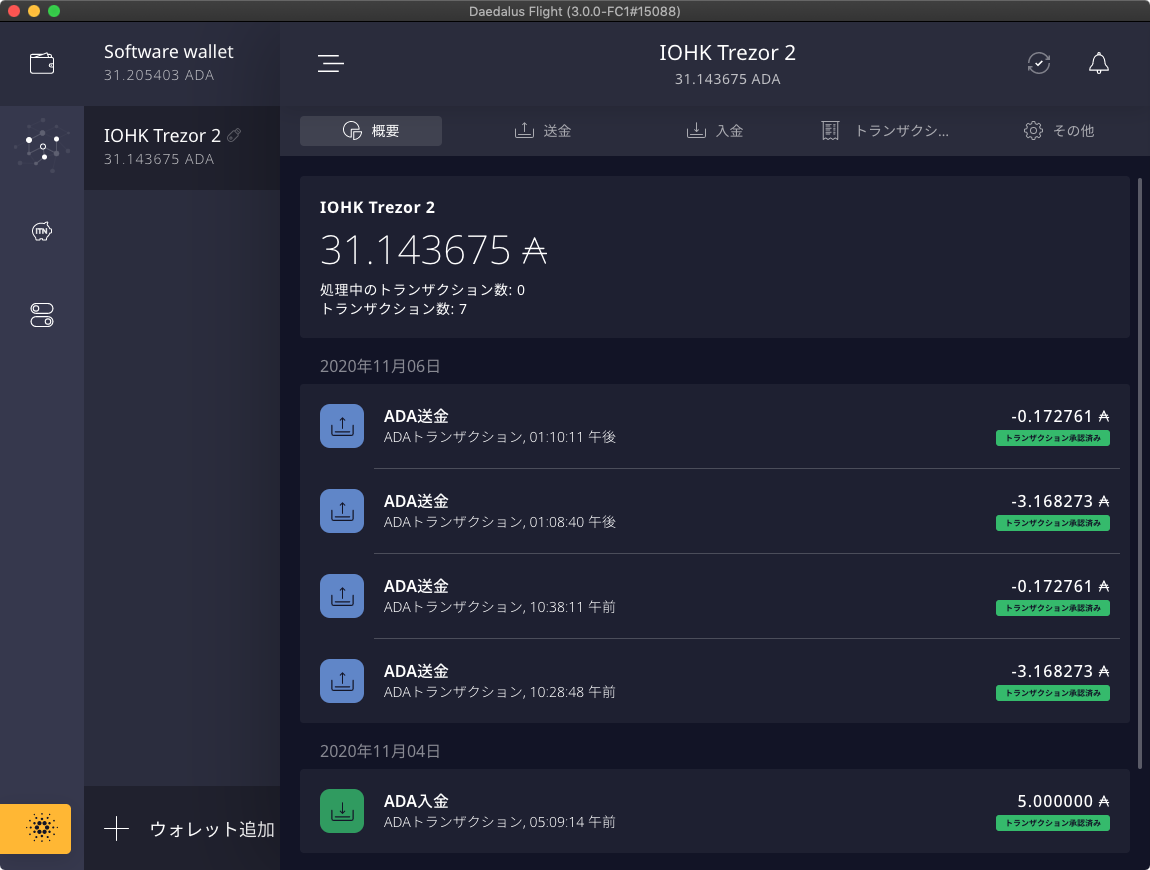Image resolution: width=1150 pixels, height=870 pixels.
Task: Expand ADA送金 transaction at 10:38:11 午前
Action: (714, 596)
